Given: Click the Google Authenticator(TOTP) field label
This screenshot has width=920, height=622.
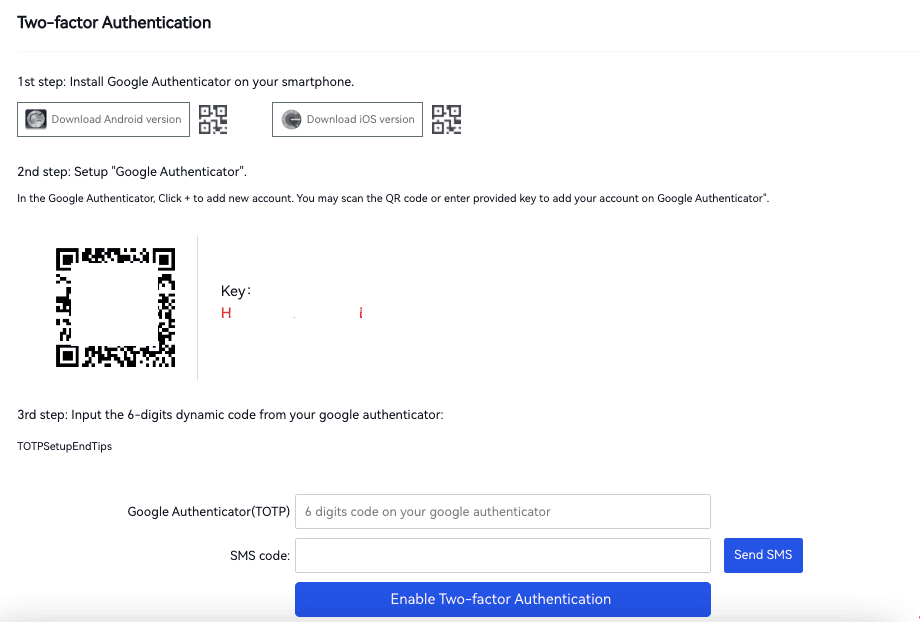Looking at the screenshot, I should pos(208,511).
